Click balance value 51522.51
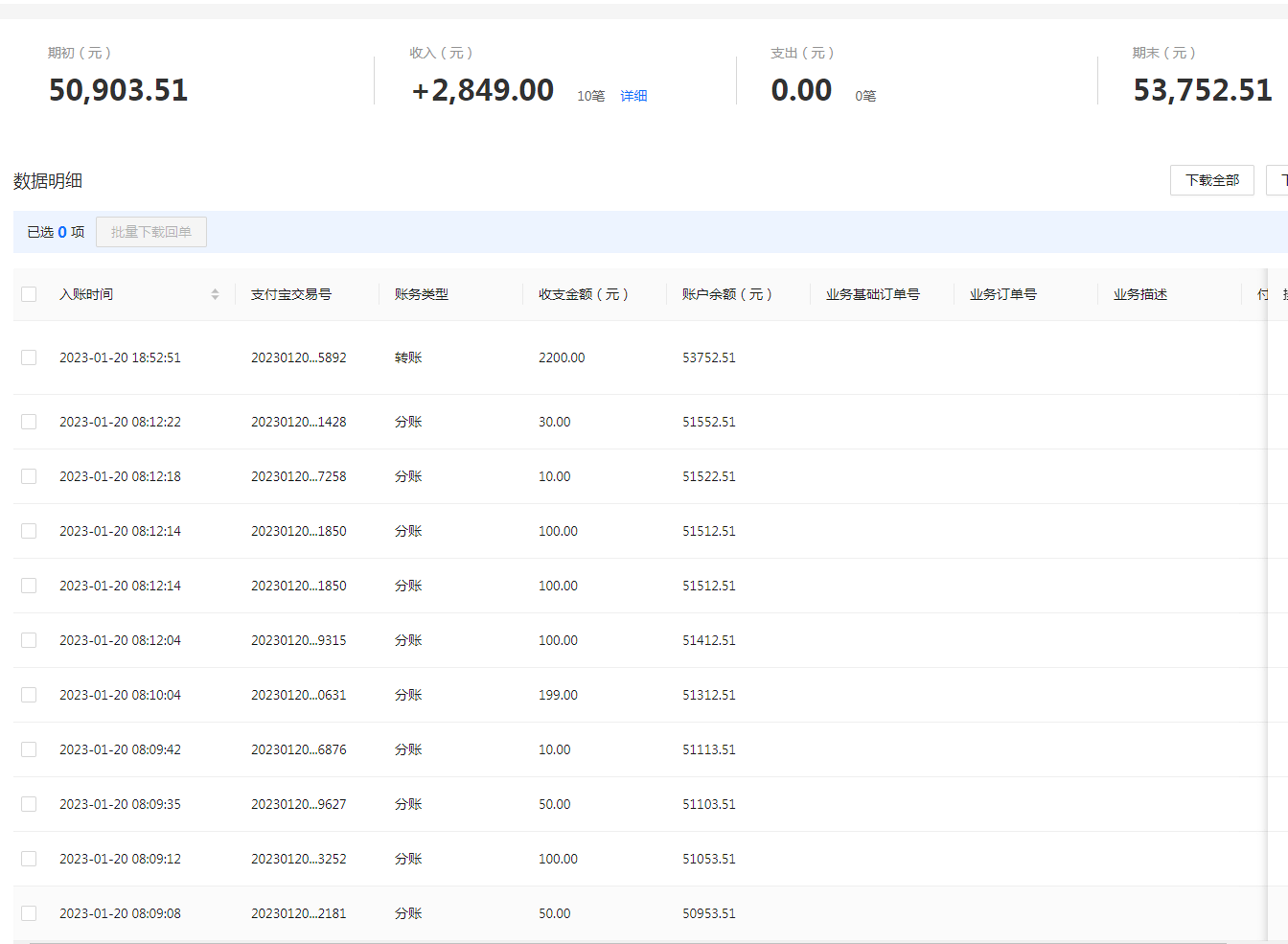 click(x=709, y=476)
